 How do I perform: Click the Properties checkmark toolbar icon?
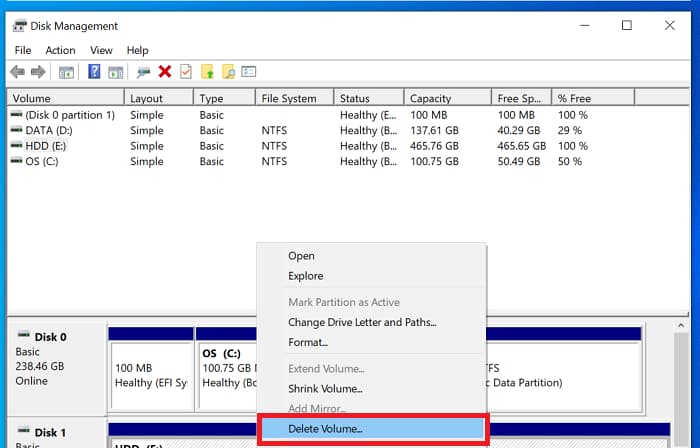point(185,72)
